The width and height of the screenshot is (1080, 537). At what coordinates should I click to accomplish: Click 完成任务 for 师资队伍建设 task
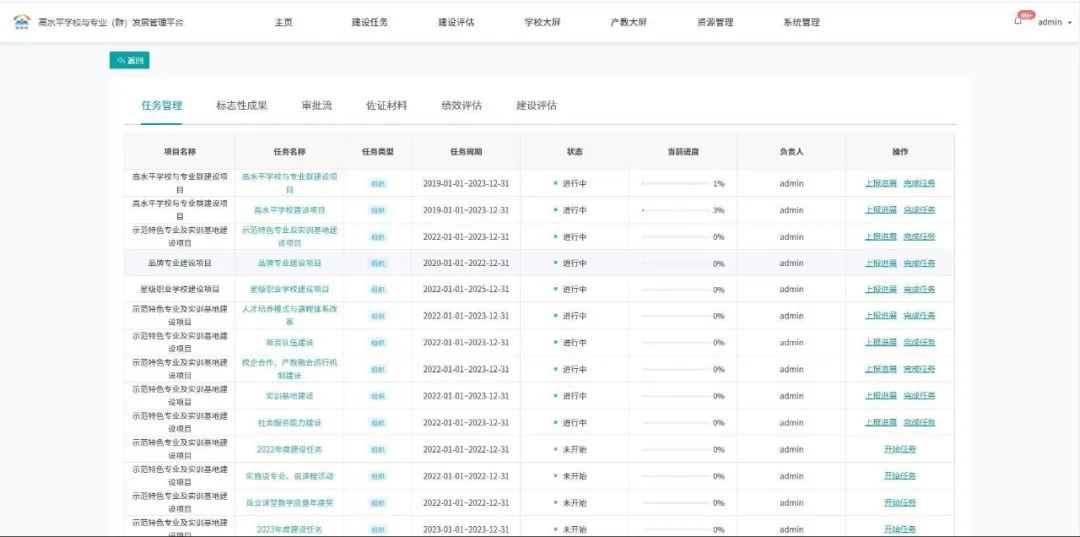(920, 342)
